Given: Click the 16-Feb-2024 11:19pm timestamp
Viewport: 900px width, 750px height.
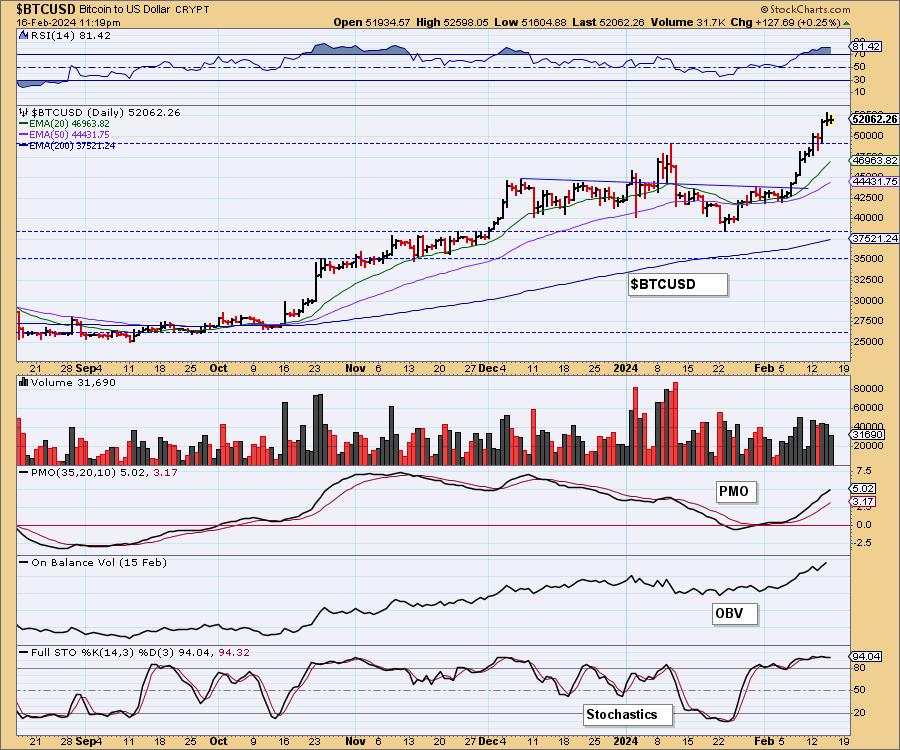Looking at the screenshot, I should click(68, 22).
